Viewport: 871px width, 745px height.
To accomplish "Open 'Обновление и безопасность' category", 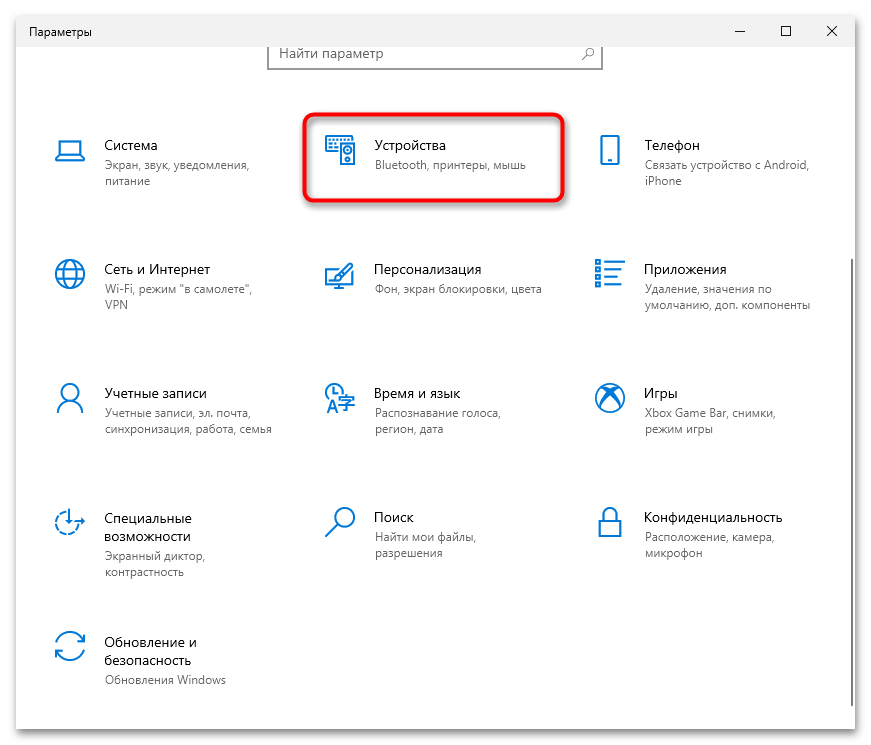I will coord(151,651).
